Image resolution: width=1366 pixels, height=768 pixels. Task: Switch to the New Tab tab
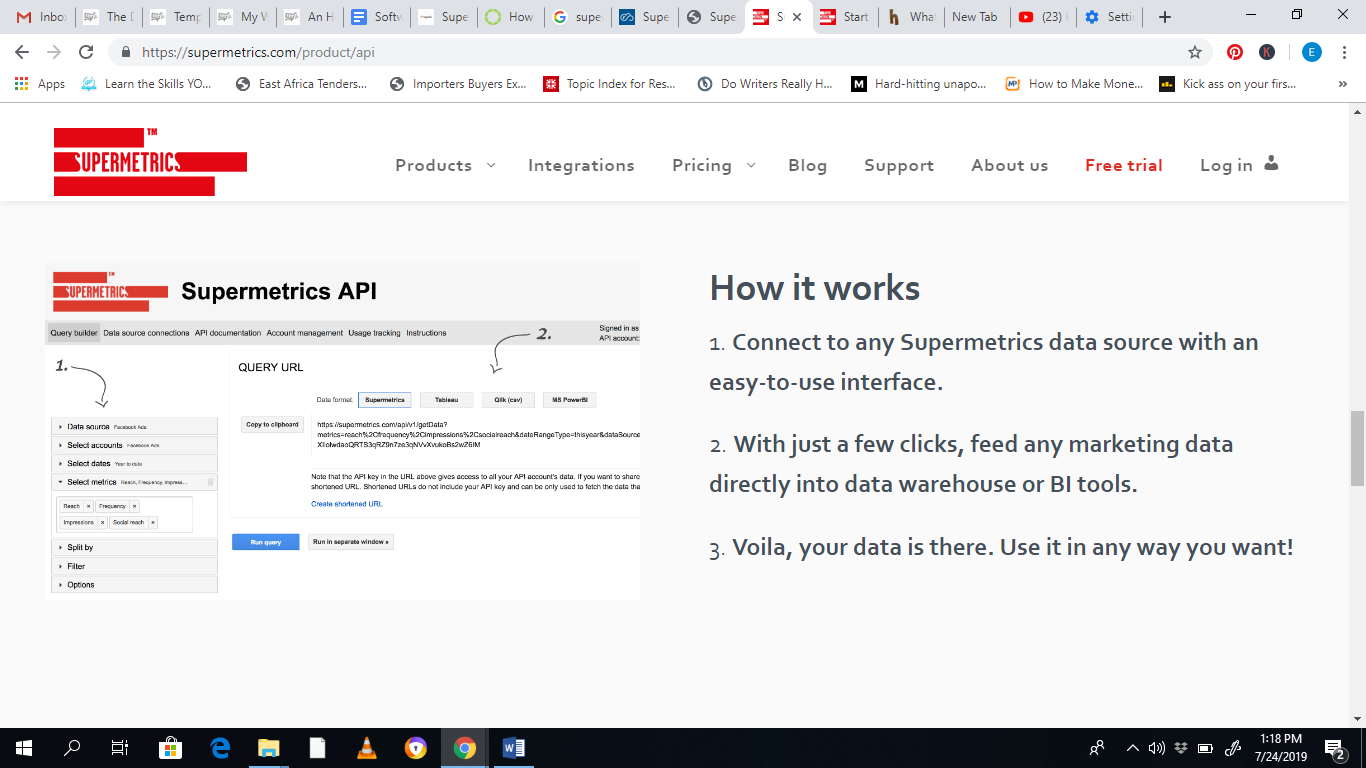pos(974,17)
